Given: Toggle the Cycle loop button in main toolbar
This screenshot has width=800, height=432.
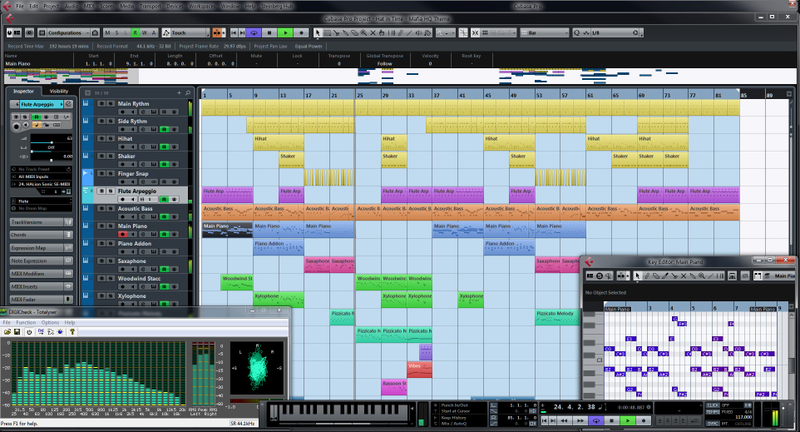Looking at the screenshot, I should tap(254, 33).
